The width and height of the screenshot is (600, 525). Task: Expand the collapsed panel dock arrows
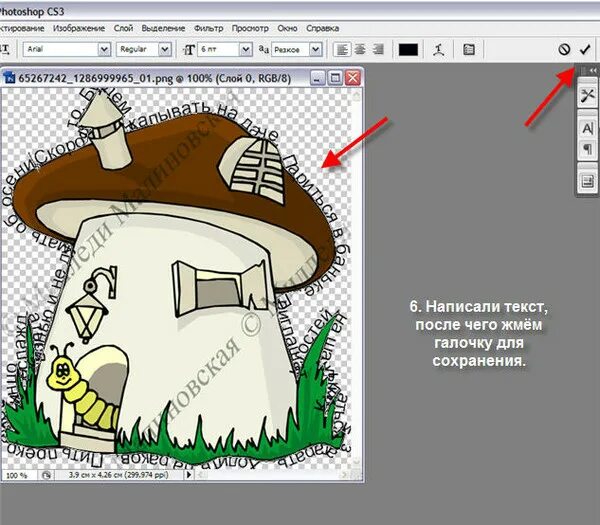click(593, 70)
